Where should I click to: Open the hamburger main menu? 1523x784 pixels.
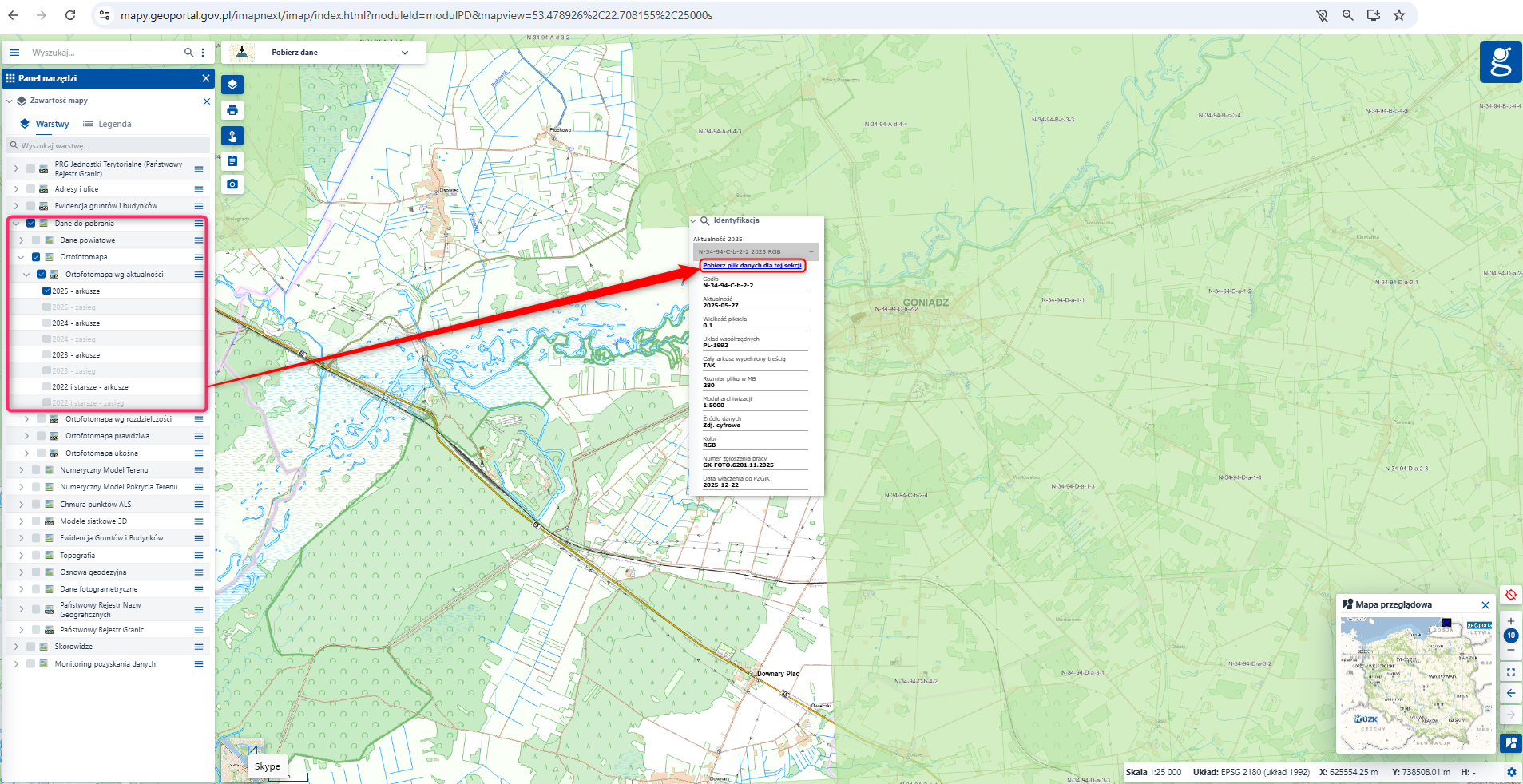[x=14, y=53]
